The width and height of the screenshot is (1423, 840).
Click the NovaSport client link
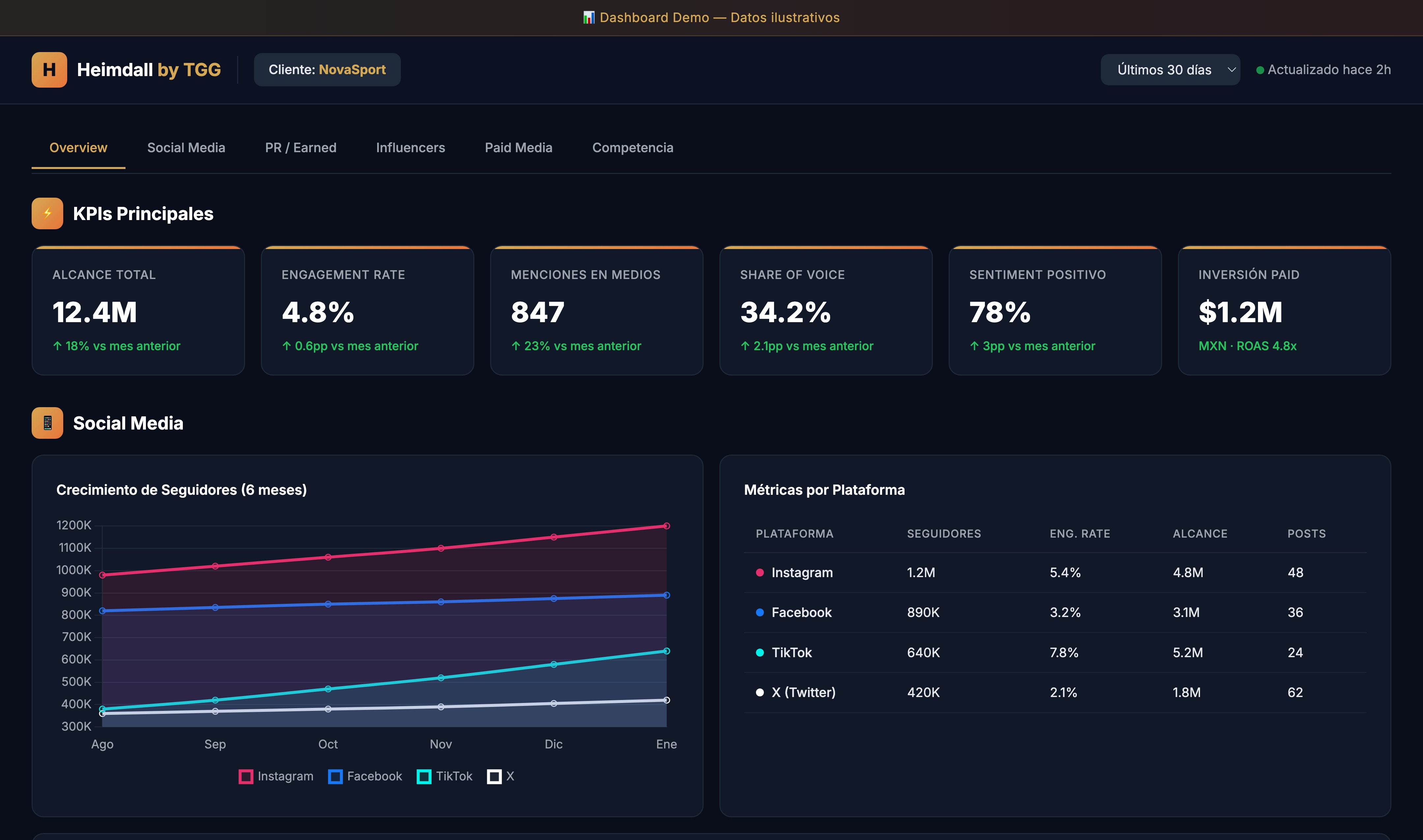(352, 70)
